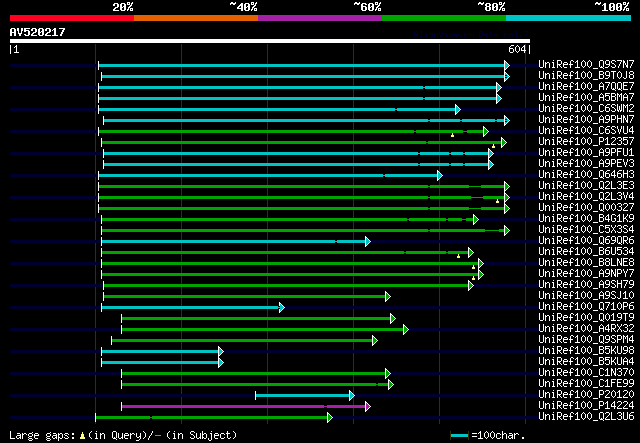Viewport: 640px width, 443px height.
Task: Select the UniRef100_Q2L3U6 label
Action: click(586, 417)
